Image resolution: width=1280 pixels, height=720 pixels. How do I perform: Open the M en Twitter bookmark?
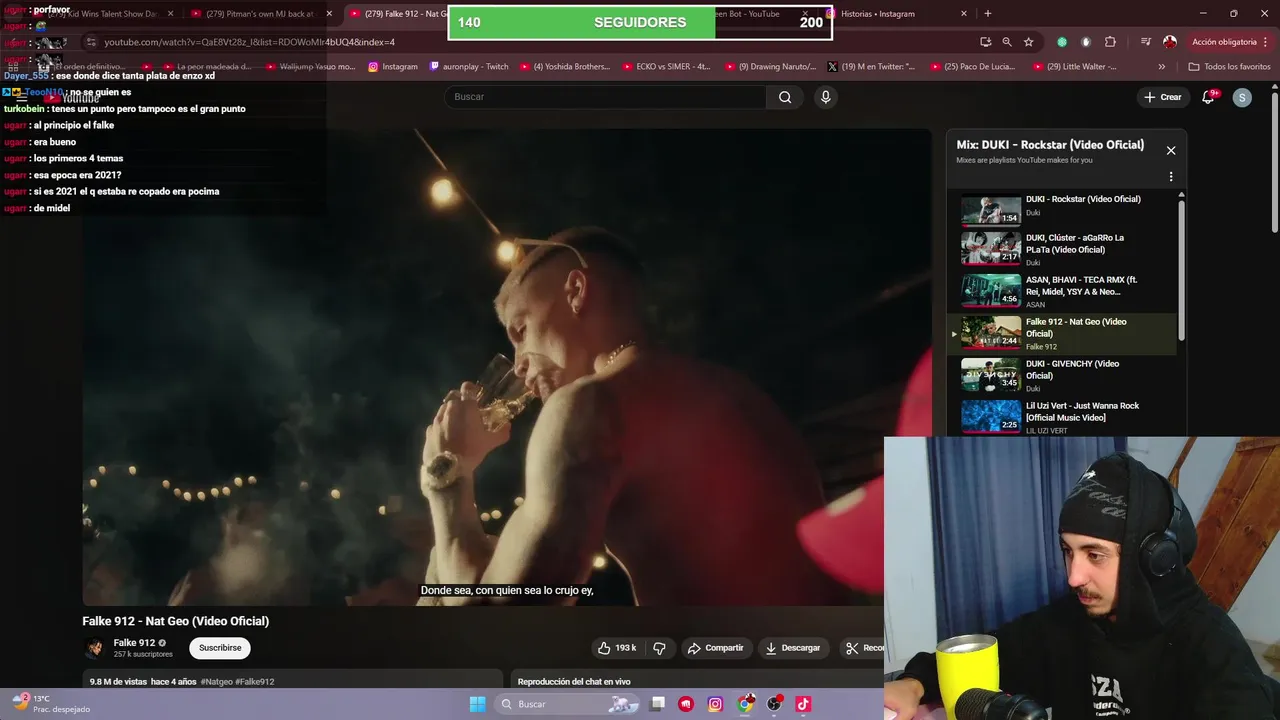pos(871,67)
